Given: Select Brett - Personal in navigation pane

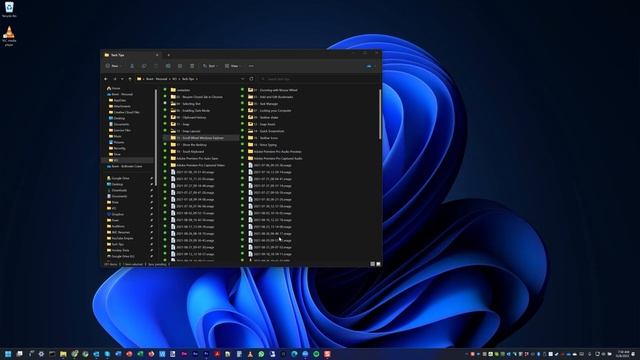Looking at the screenshot, I should (x=120, y=94).
